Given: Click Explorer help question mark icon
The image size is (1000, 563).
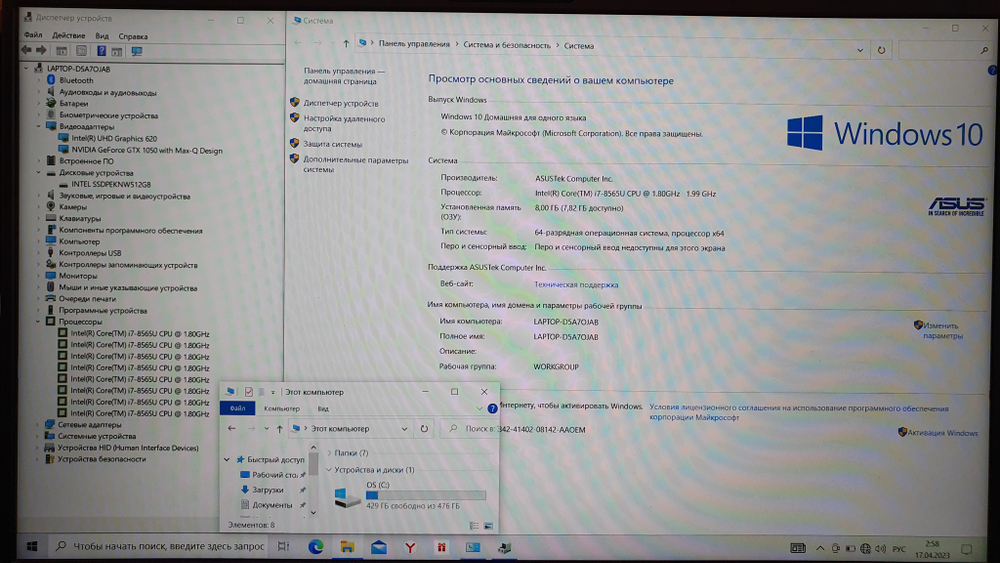Looking at the screenshot, I should (x=492, y=409).
